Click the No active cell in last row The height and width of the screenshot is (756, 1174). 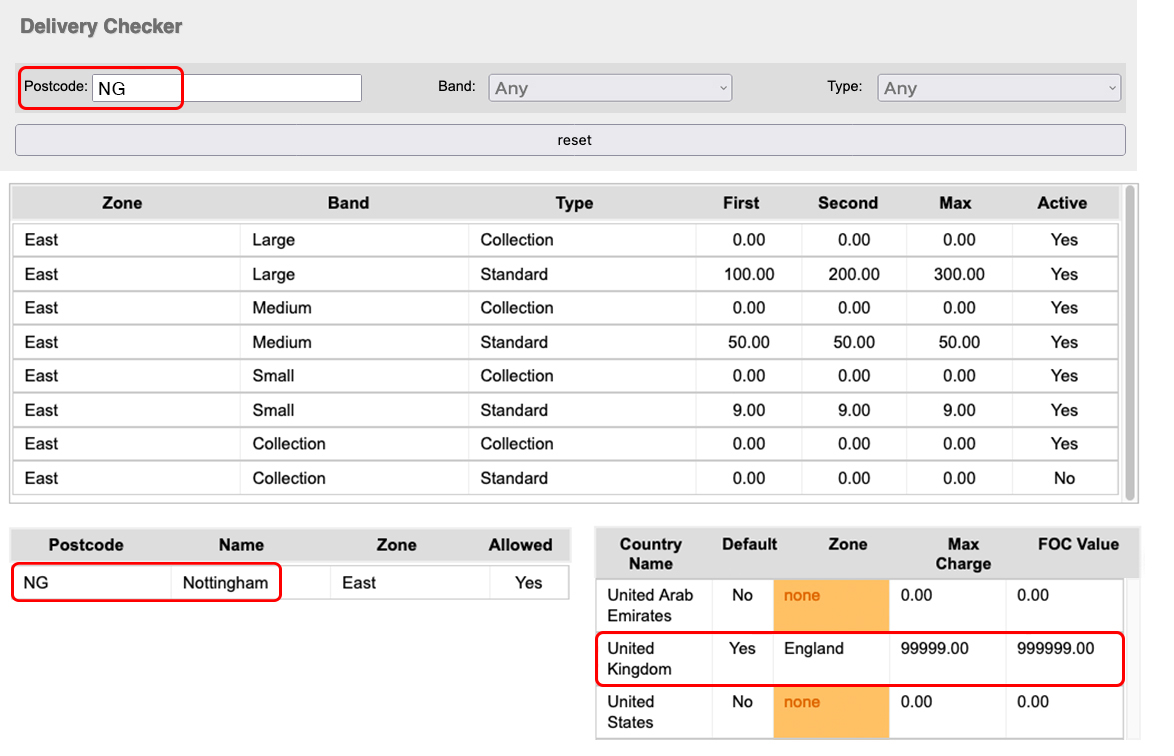pos(1062,477)
